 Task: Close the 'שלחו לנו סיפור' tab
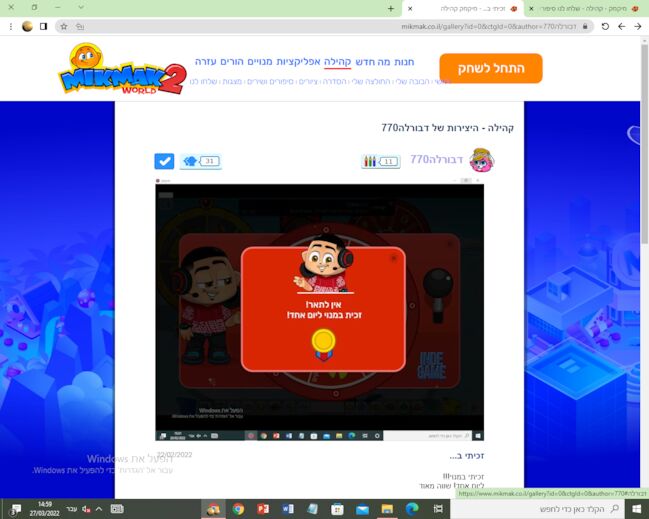(x=531, y=9)
